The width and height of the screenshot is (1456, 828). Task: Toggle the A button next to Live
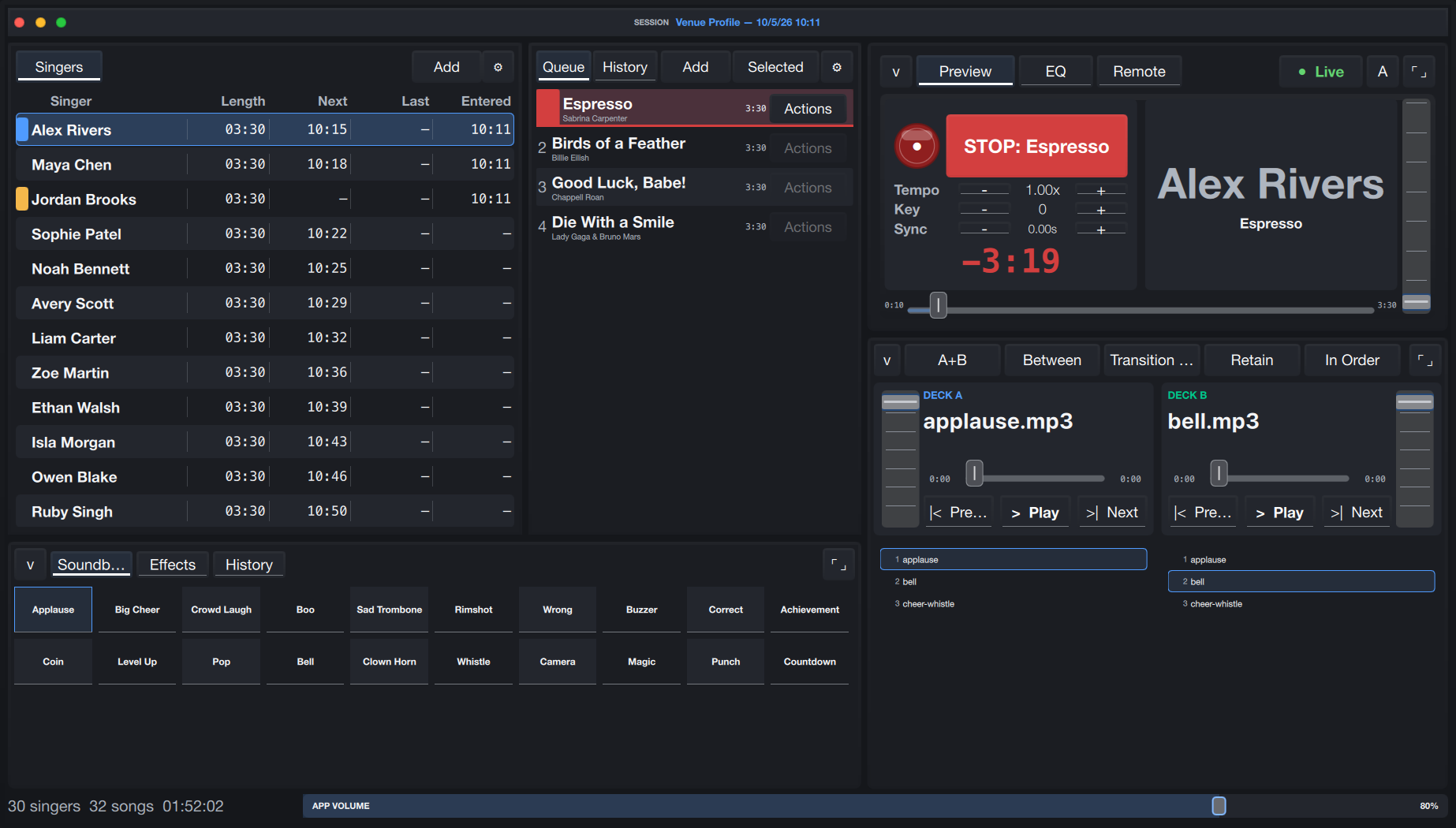[x=1382, y=72]
